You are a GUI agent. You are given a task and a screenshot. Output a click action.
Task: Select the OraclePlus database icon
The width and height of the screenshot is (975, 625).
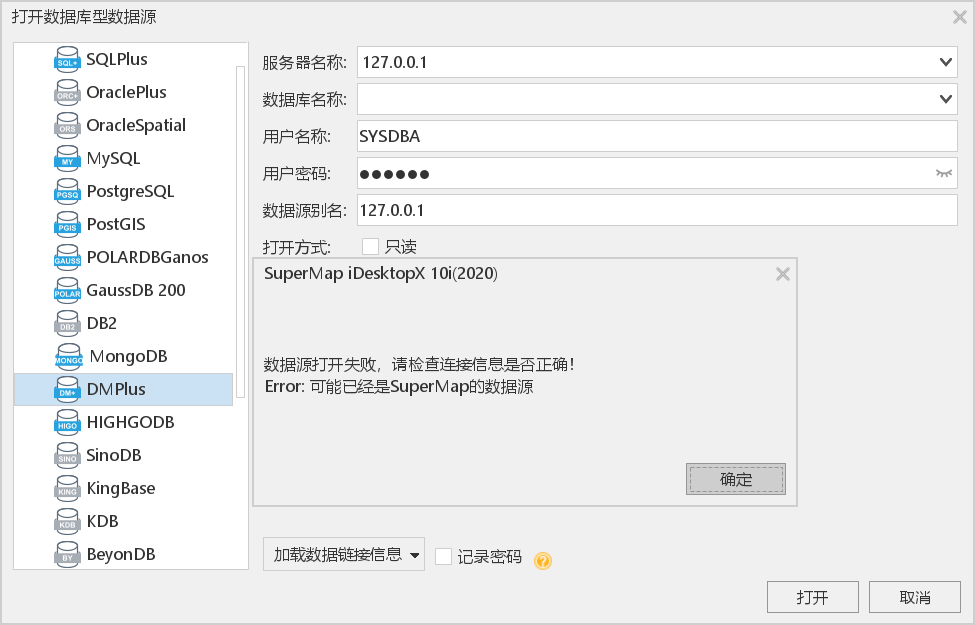tap(67, 92)
